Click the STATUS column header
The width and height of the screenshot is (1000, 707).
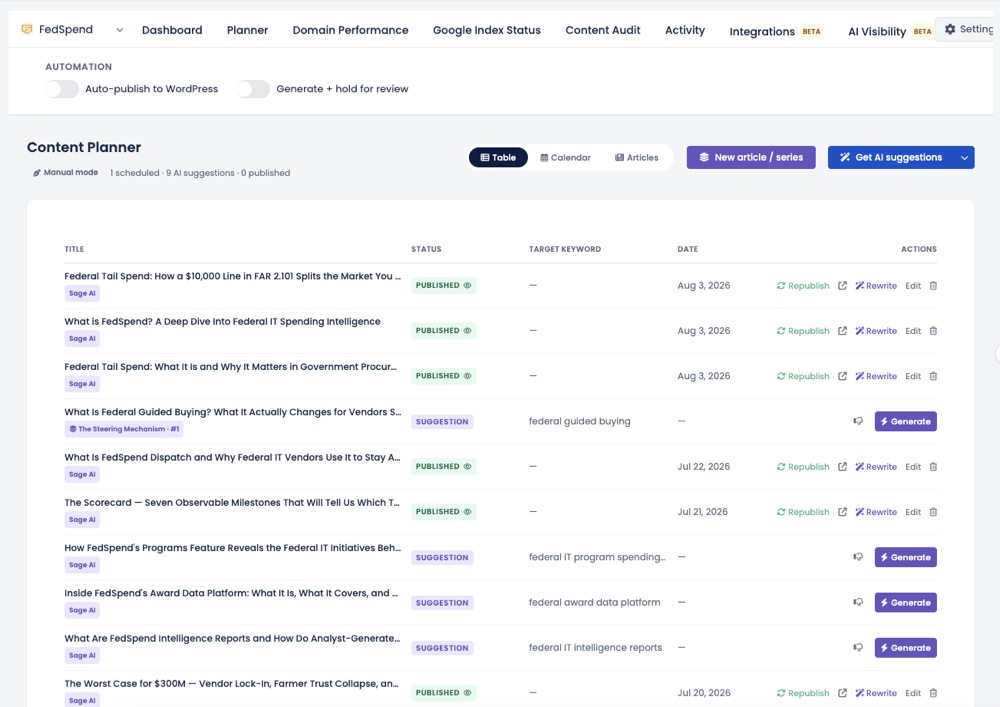[x=426, y=249]
